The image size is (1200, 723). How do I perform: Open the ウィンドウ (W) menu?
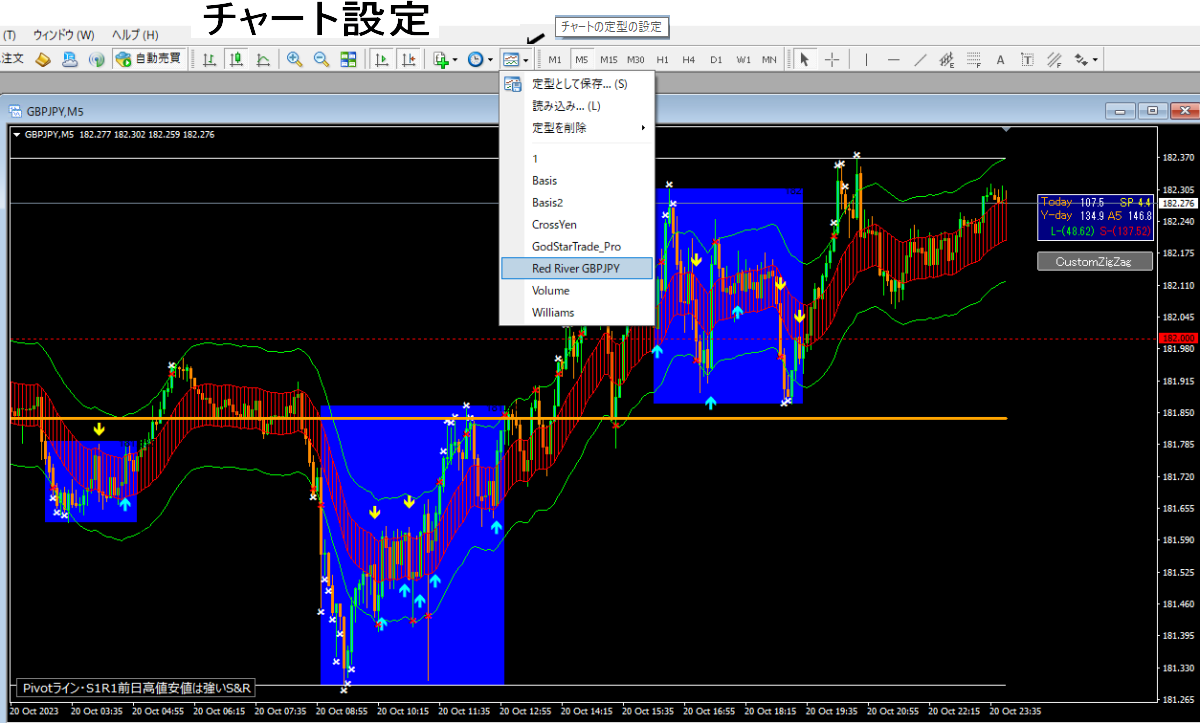click(64, 35)
